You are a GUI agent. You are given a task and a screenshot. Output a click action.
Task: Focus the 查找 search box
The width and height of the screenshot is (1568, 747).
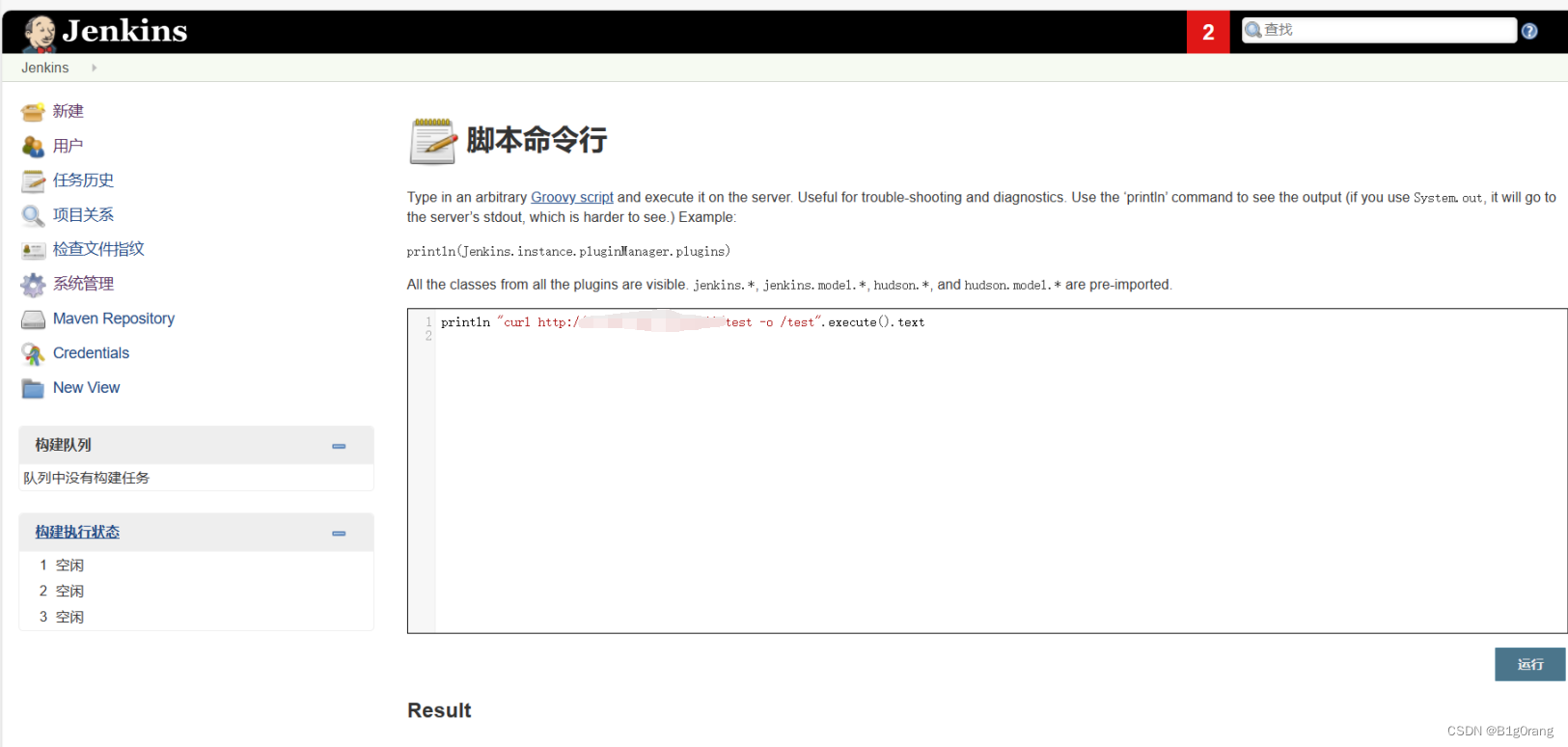[1379, 30]
